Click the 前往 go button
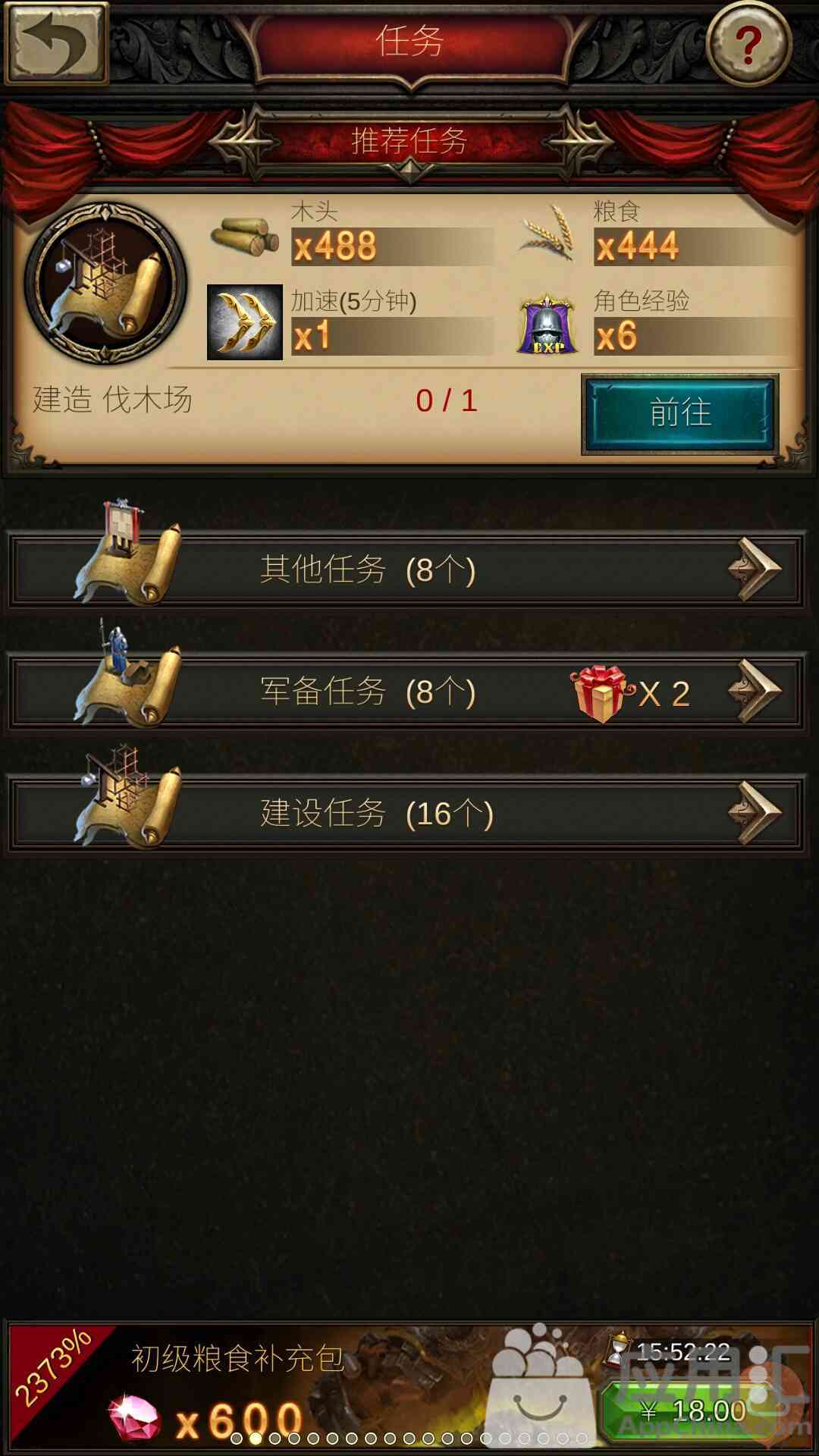 coord(680,414)
